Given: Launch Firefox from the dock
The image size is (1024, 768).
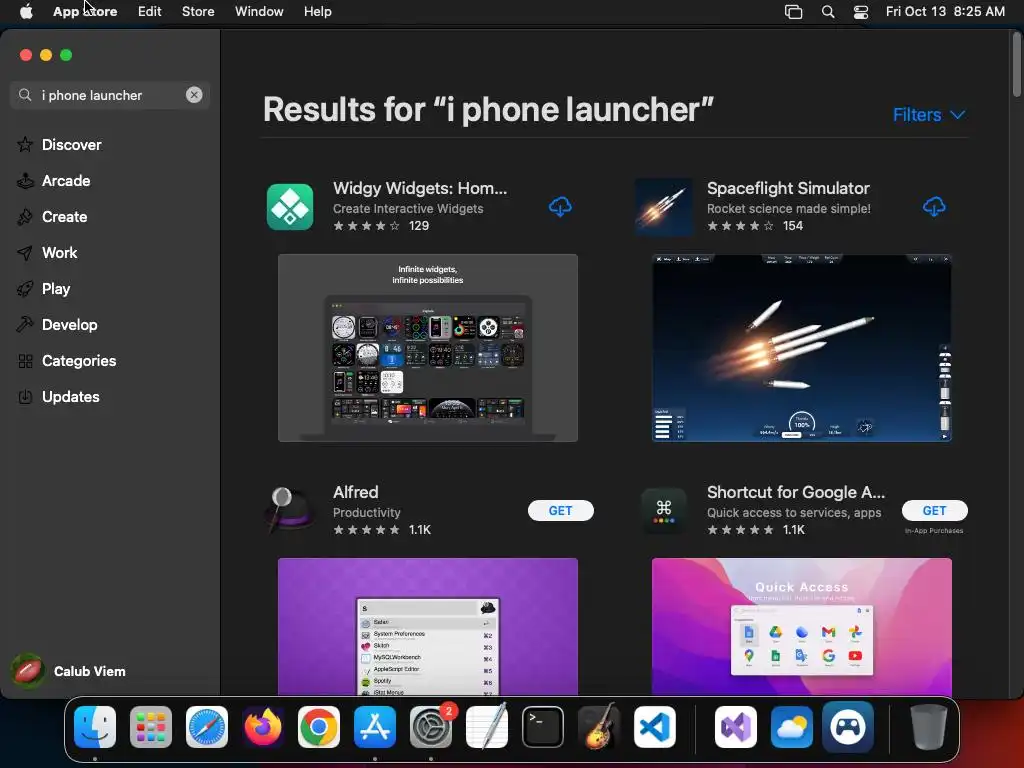Looking at the screenshot, I should [263, 727].
